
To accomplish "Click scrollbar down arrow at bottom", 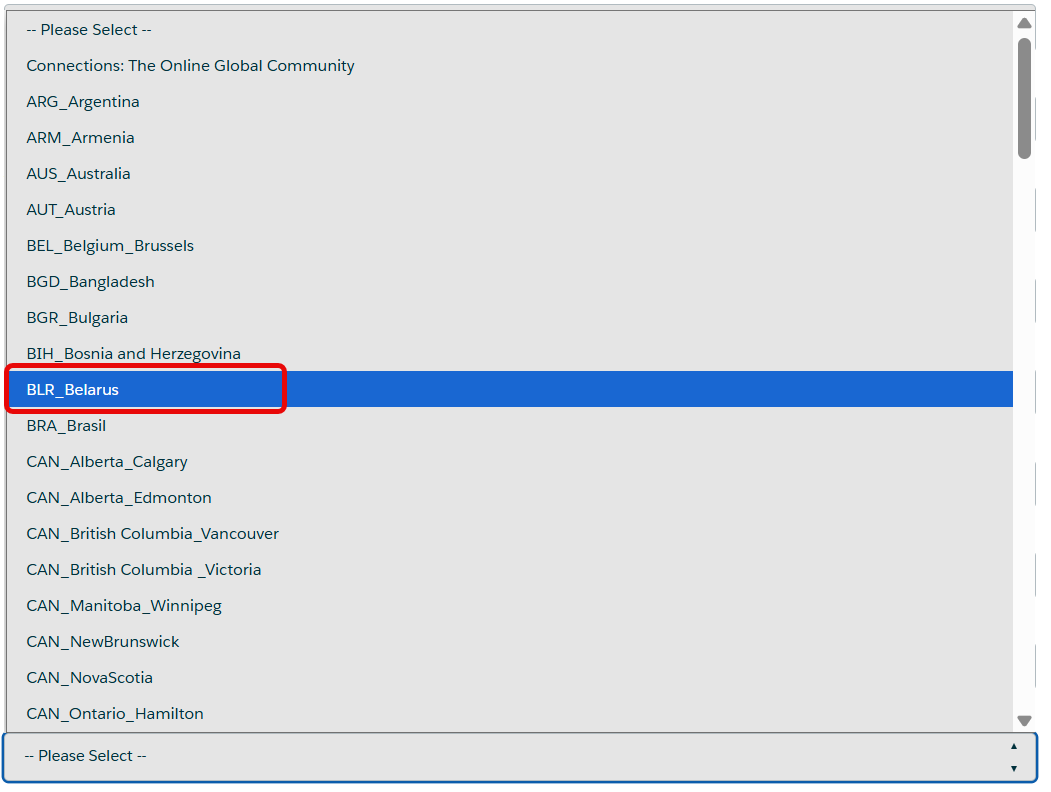I will [x=1024, y=720].
